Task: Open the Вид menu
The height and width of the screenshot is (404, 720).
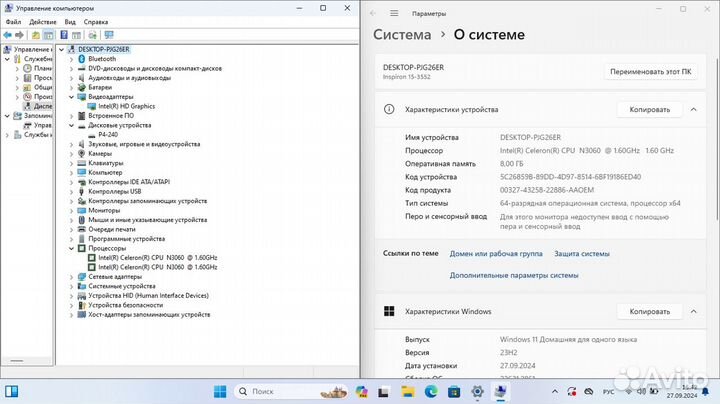Action: click(x=70, y=22)
